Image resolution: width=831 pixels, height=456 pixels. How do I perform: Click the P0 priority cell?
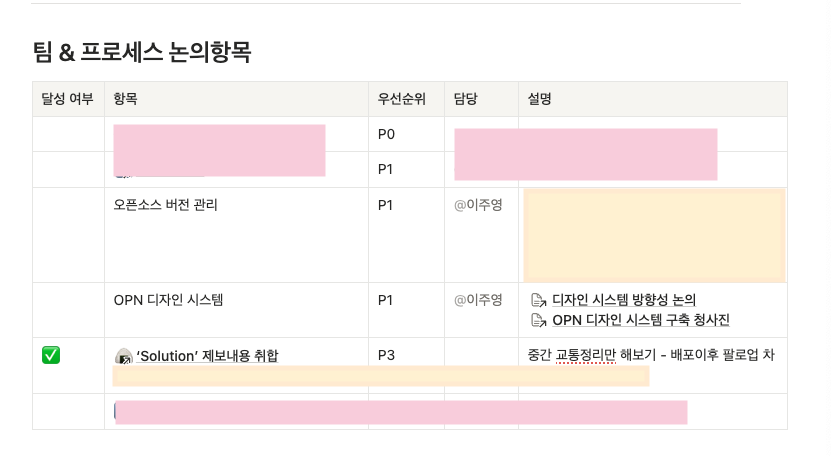click(x=387, y=134)
